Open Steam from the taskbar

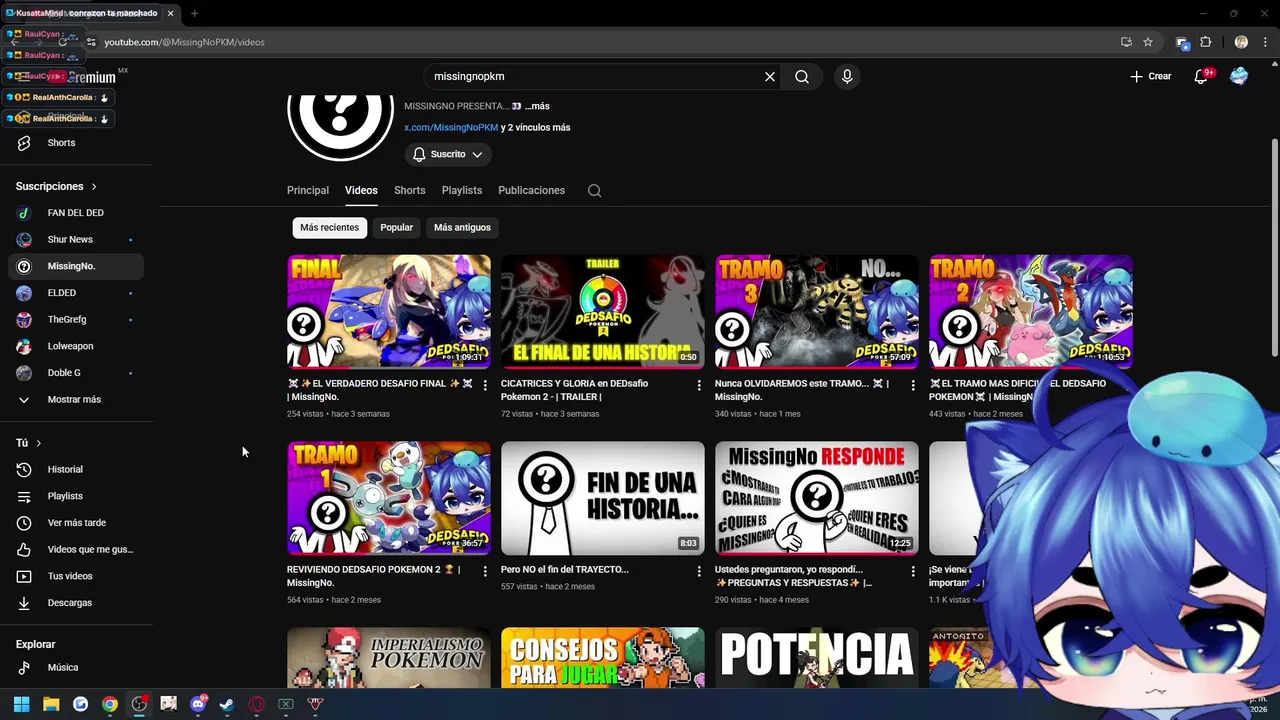coord(227,704)
